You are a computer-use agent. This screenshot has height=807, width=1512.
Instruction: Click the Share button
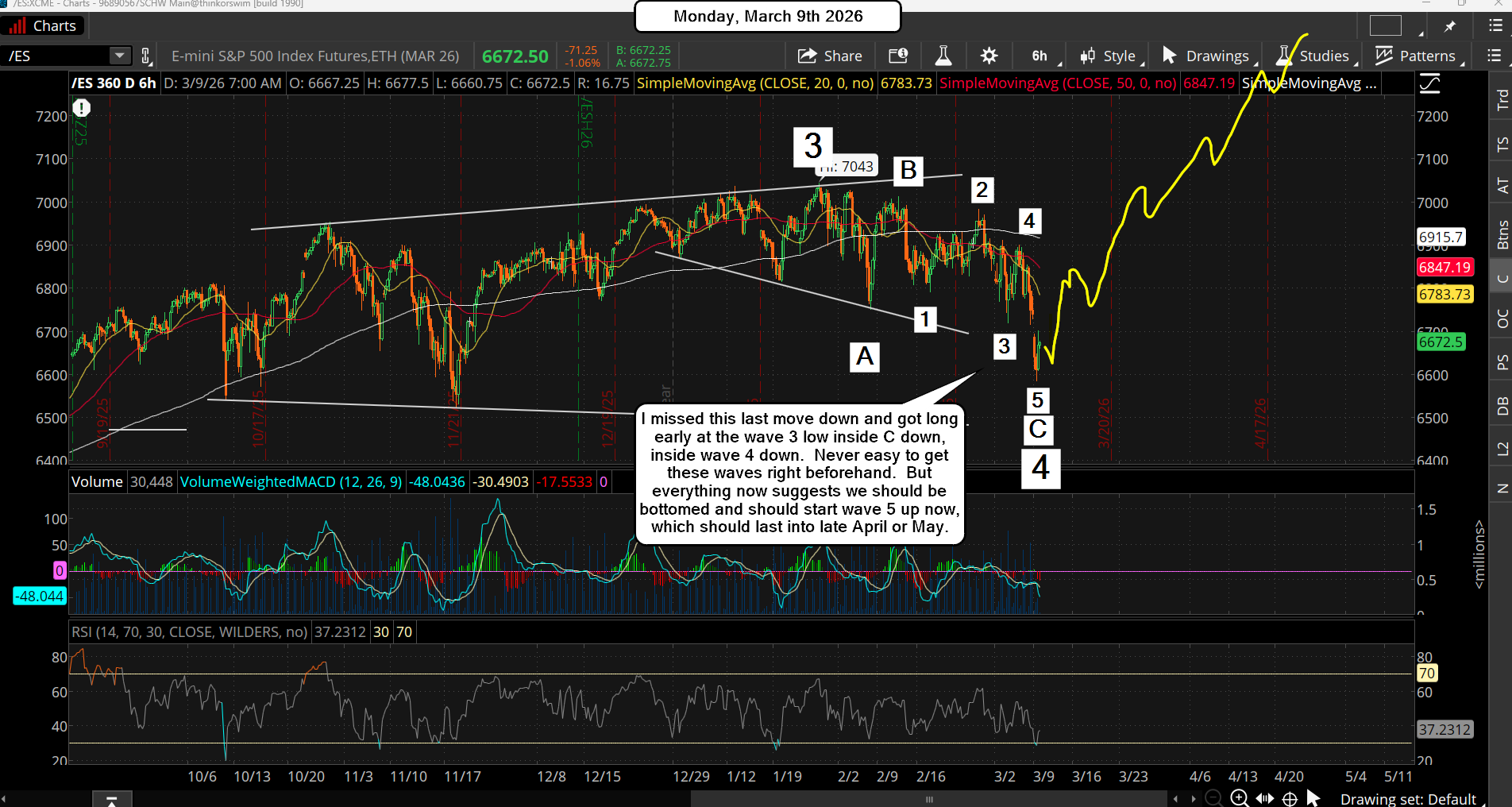[x=831, y=56]
